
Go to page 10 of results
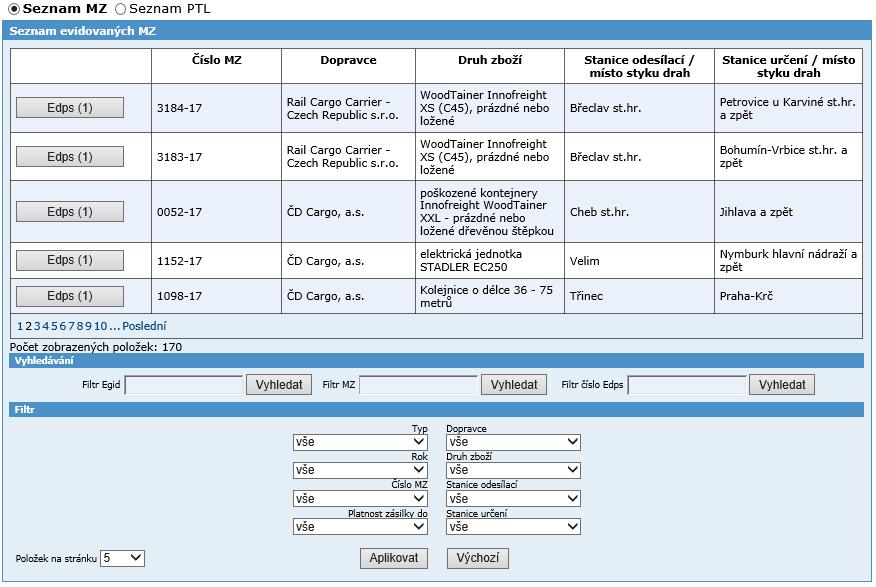[x=100, y=326]
